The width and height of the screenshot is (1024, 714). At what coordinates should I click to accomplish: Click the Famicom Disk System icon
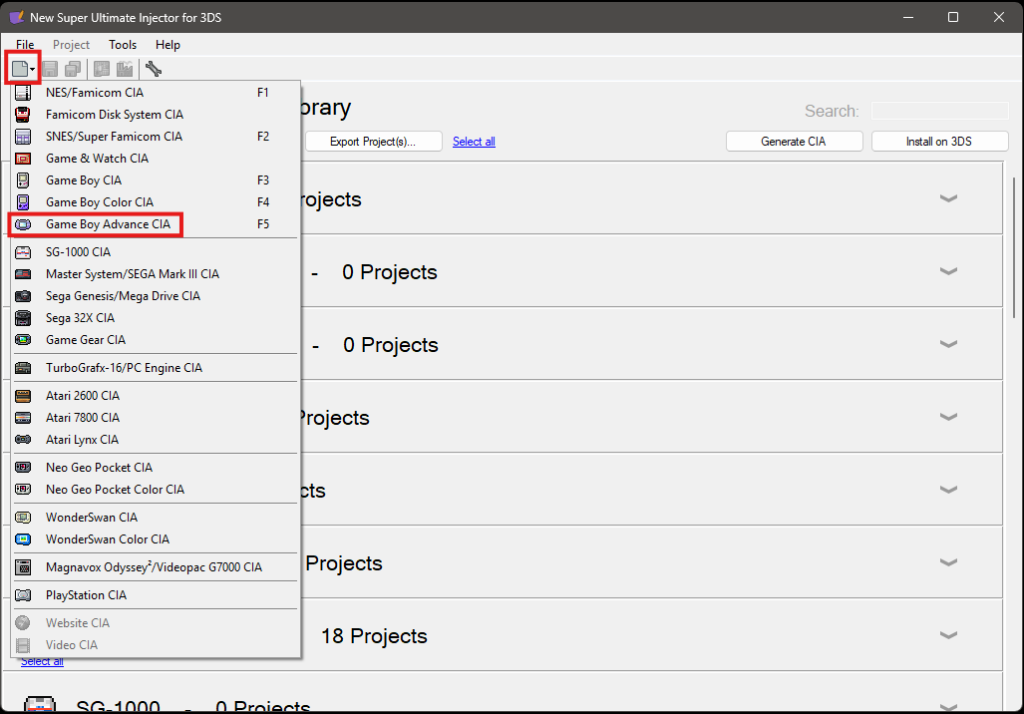click(23, 115)
